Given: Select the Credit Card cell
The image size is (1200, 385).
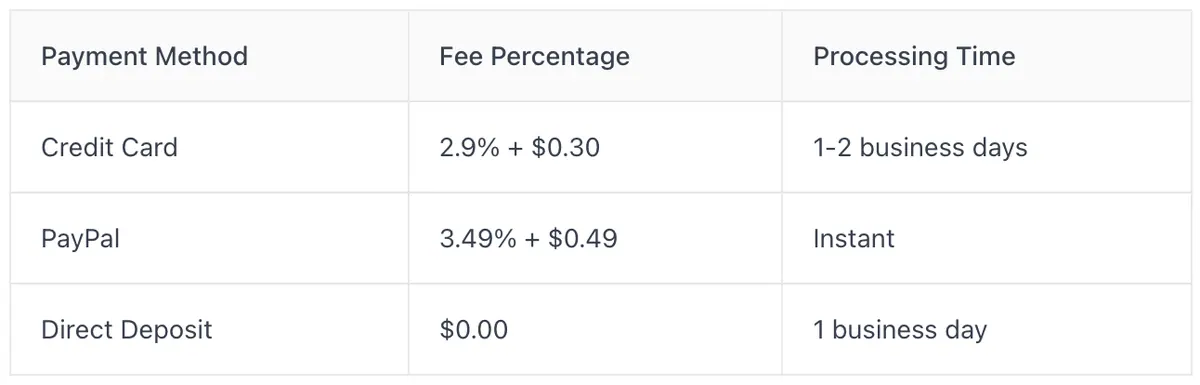Looking at the screenshot, I should point(209,147).
